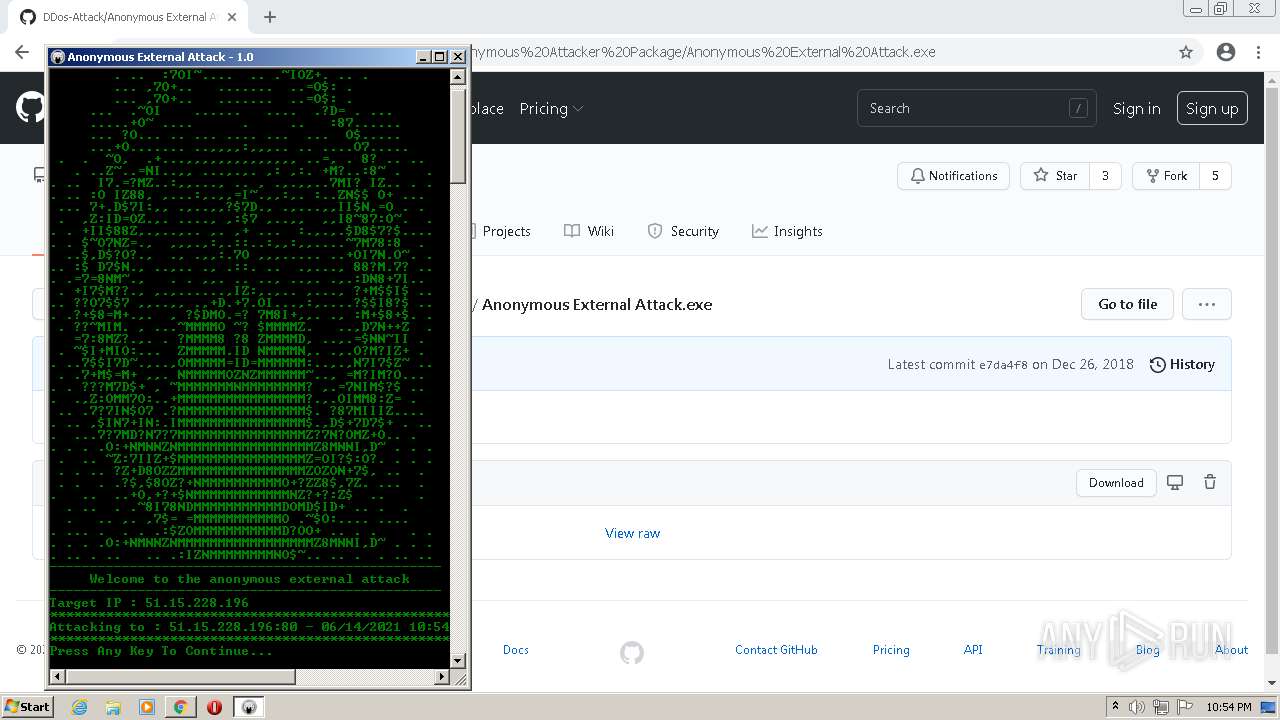Screen dimensions: 1280x720
Task: Open the Windows Start menu
Action: pos(27,707)
